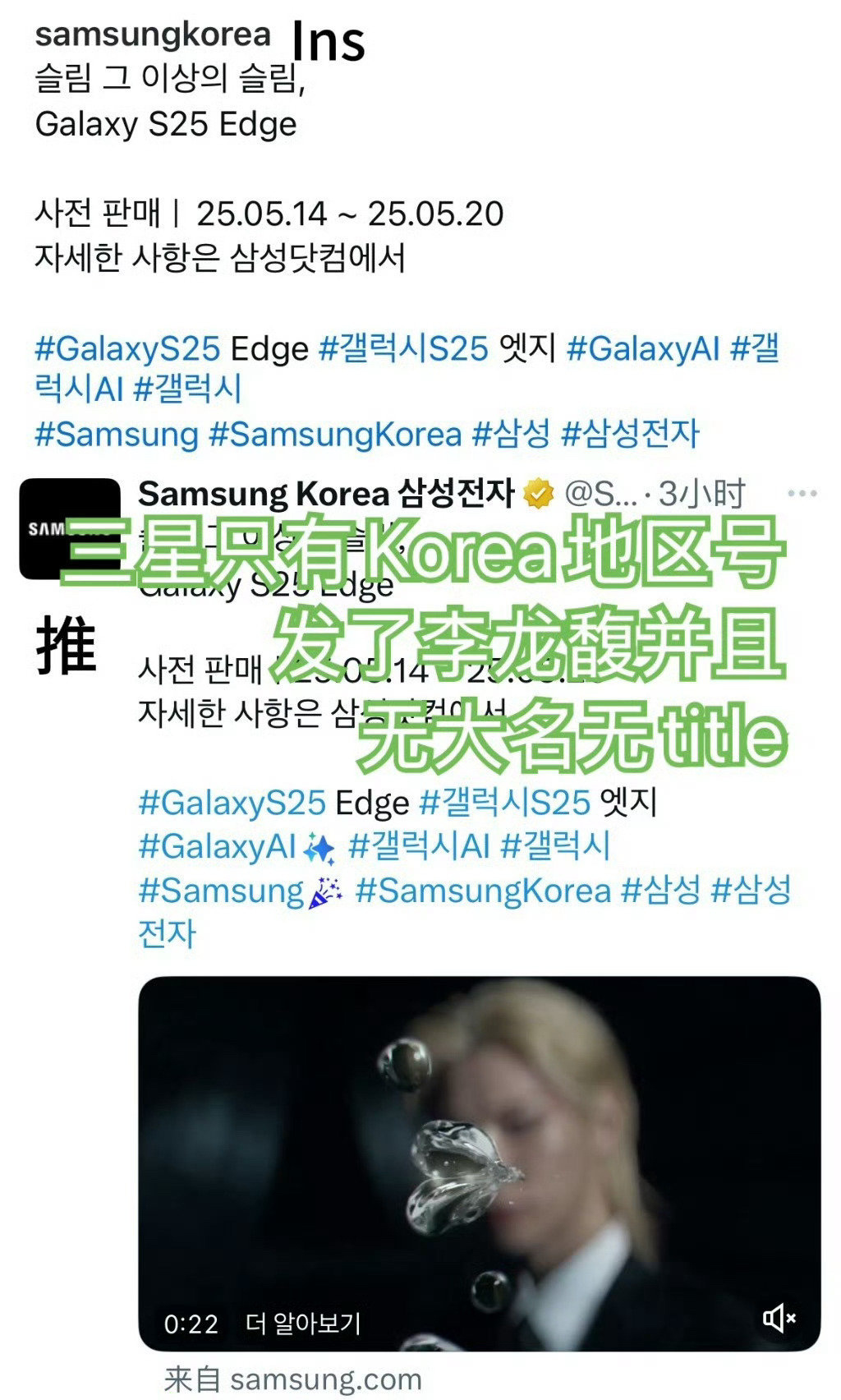Image resolution: width=841 pixels, height=1400 pixels.
Task: Open the tweet's three-dot more menu
Action: (x=802, y=493)
